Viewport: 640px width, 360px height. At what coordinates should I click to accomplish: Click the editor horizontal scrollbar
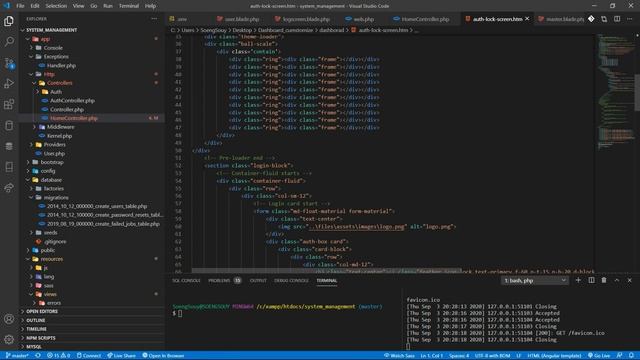point(327,270)
